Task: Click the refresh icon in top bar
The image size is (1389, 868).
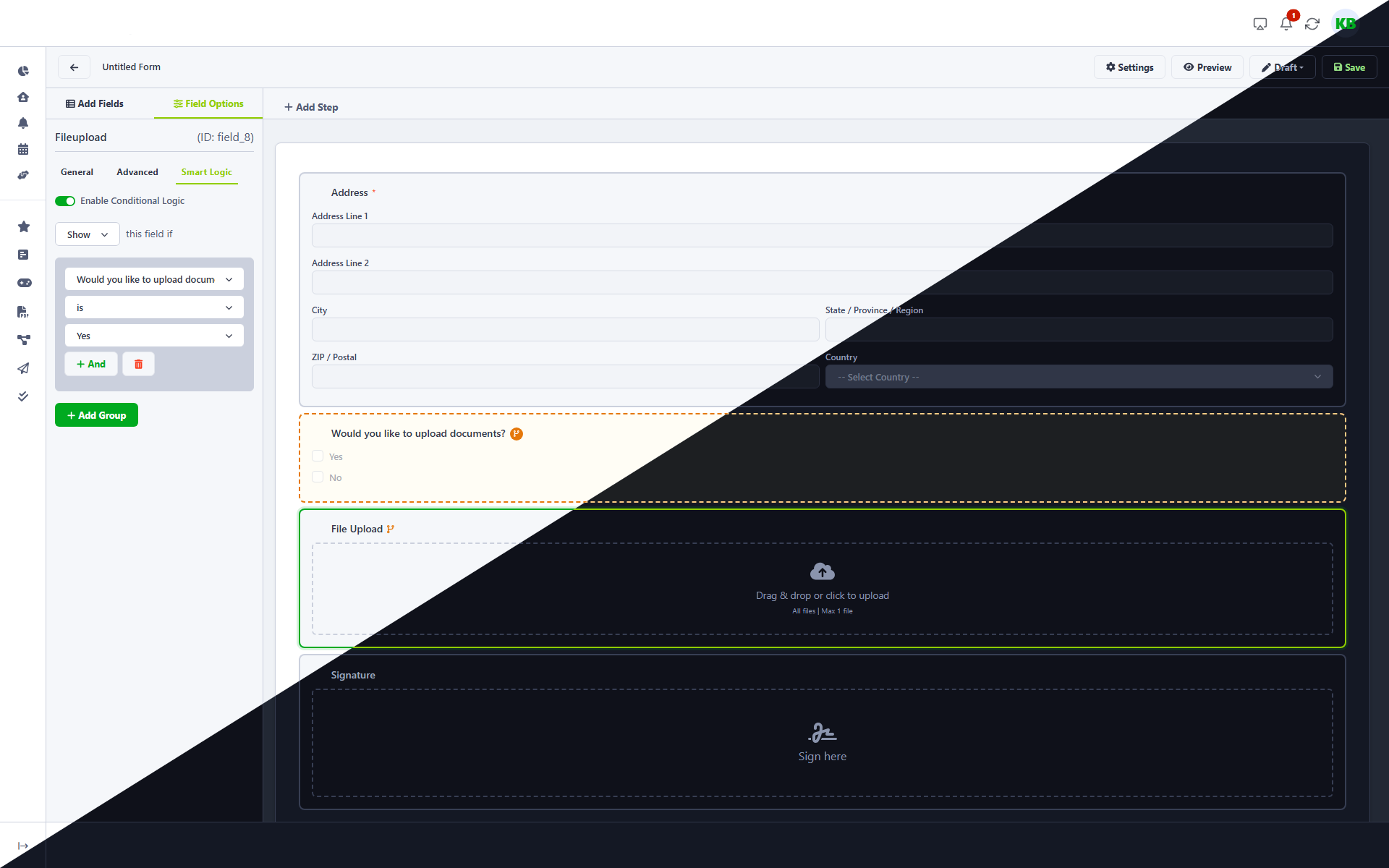Action: (x=1313, y=23)
